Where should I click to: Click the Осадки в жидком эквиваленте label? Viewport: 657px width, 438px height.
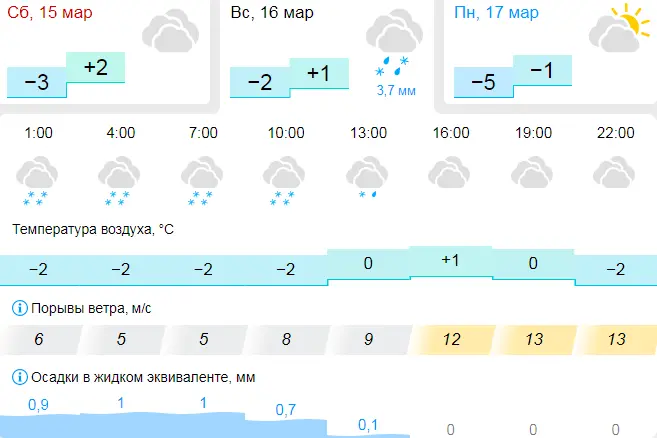(x=130, y=378)
